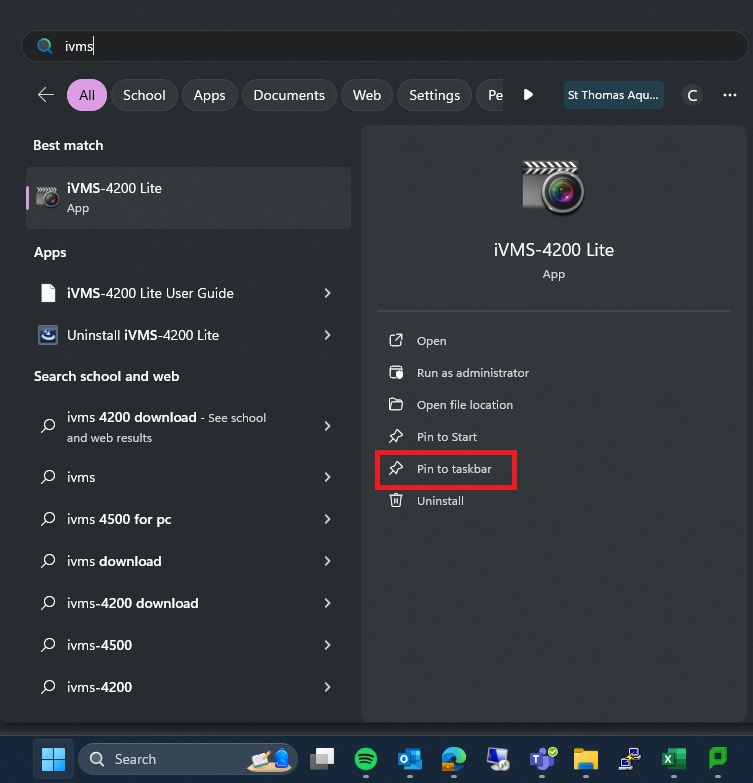Select the ivms-4500 suggestion
The image size is (753, 783).
click(99, 645)
